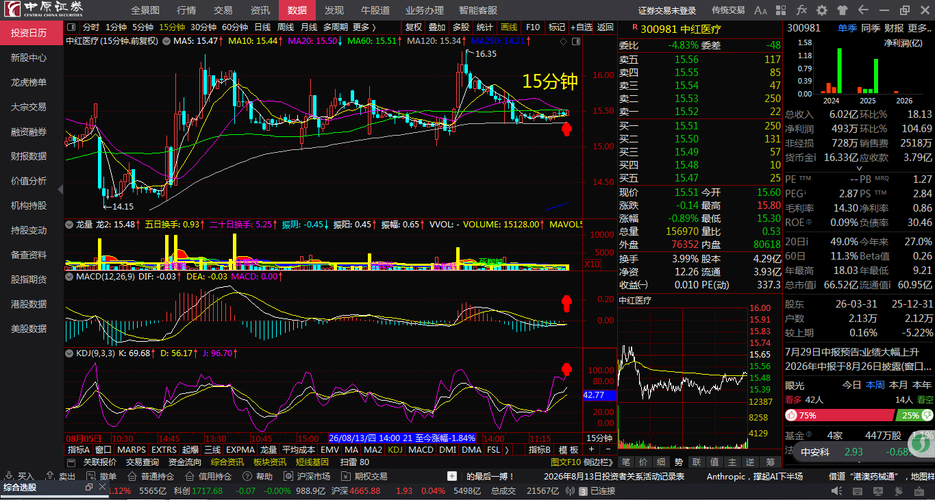
Task: Switch chart to 分时 intraday view
Action: (91, 27)
